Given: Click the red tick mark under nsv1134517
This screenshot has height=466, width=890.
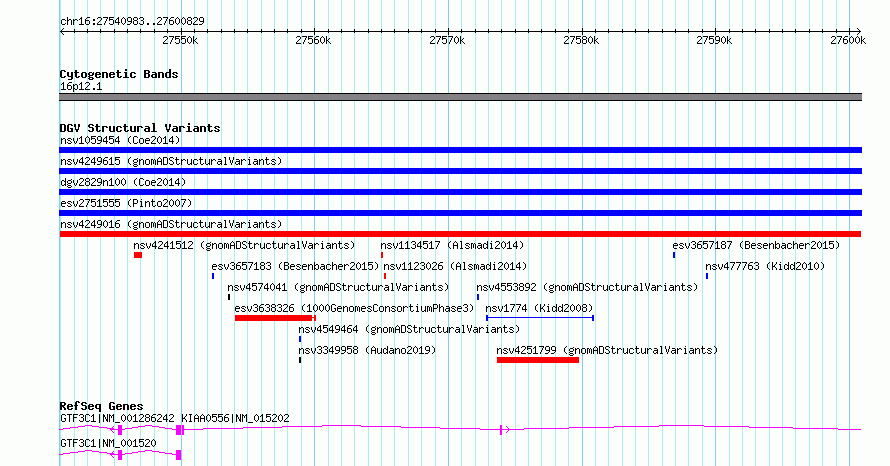Looking at the screenshot, I should tap(382, 255).
